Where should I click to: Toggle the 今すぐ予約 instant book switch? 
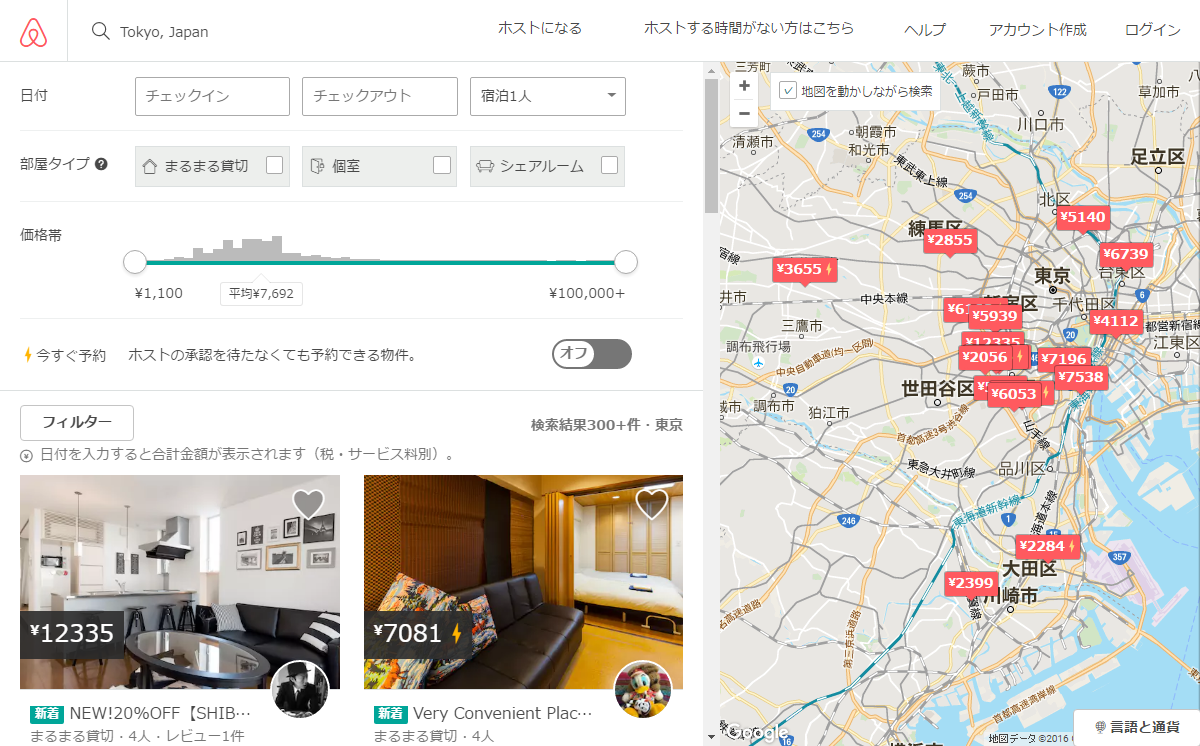[x=592, y=354]
